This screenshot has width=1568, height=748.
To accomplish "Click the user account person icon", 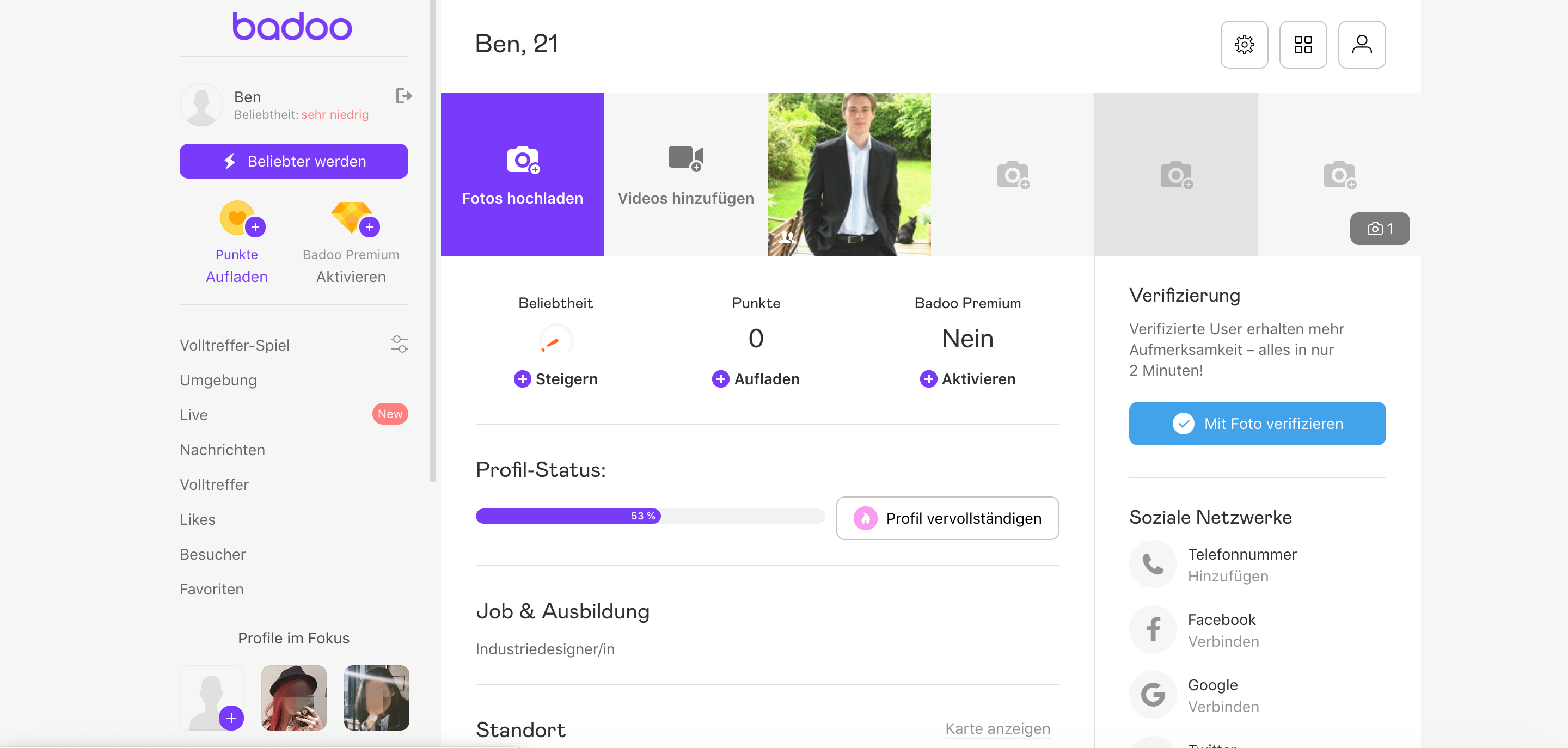I will pyautogui.click(x=1363, y=44).
